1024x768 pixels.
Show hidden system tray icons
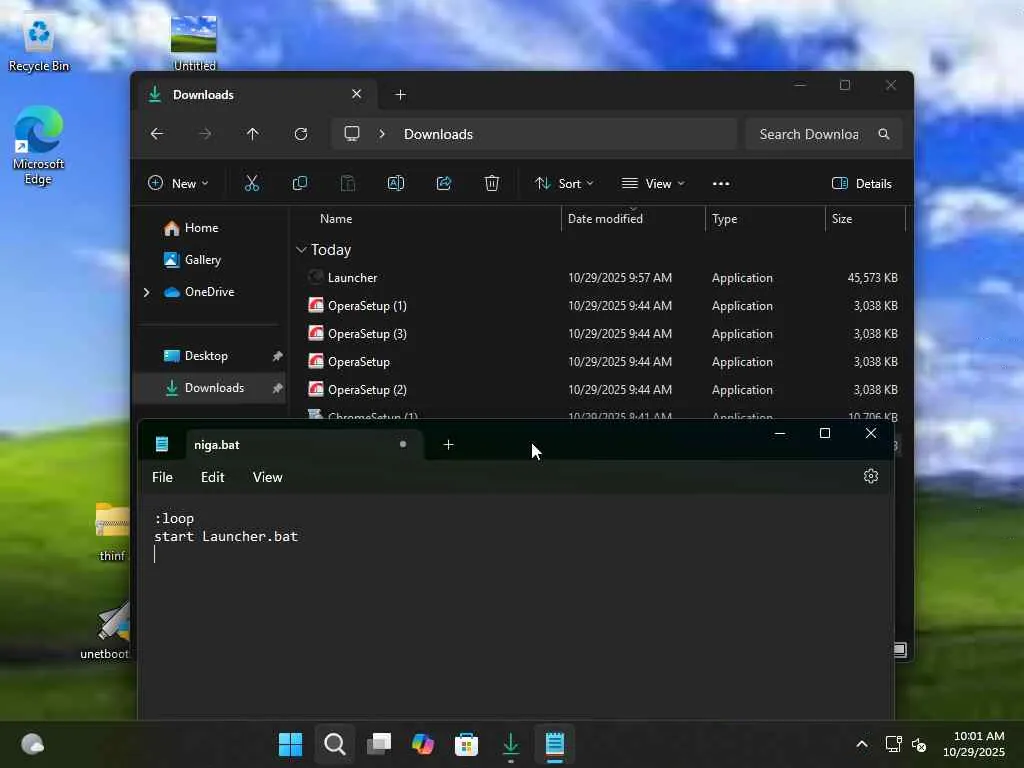click(x=862, y=744)
